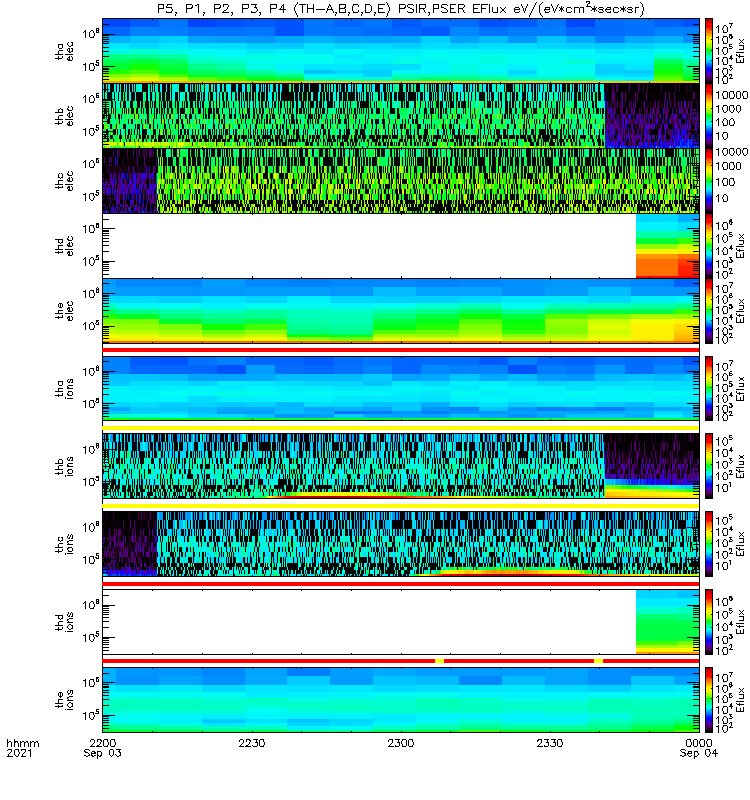The height and width of the screenshot is (800, 750).
Task: Click the color bar beside the tha elec panel
Action: pos(709,51)
